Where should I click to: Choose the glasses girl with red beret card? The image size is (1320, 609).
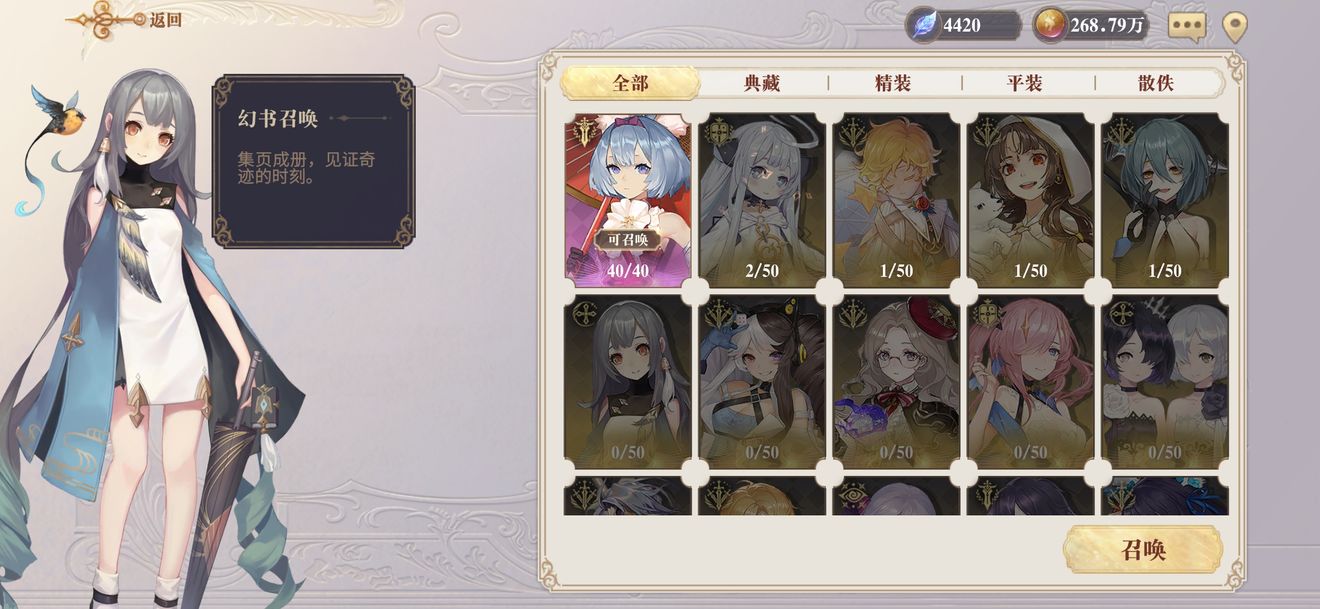click(x=896, y=381)
